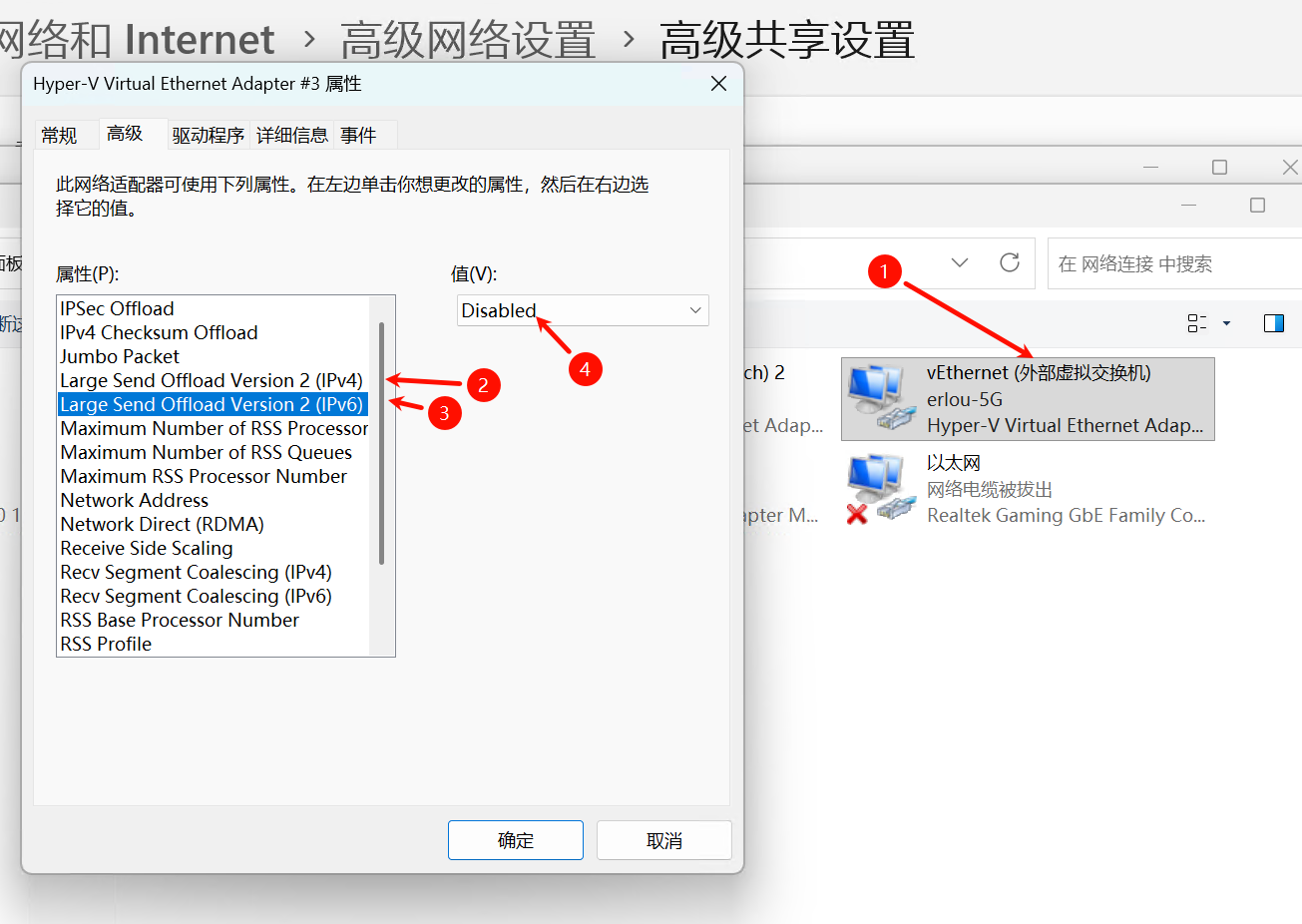
Task: Open the 详细信息 tab
Action: click(292, 136)
